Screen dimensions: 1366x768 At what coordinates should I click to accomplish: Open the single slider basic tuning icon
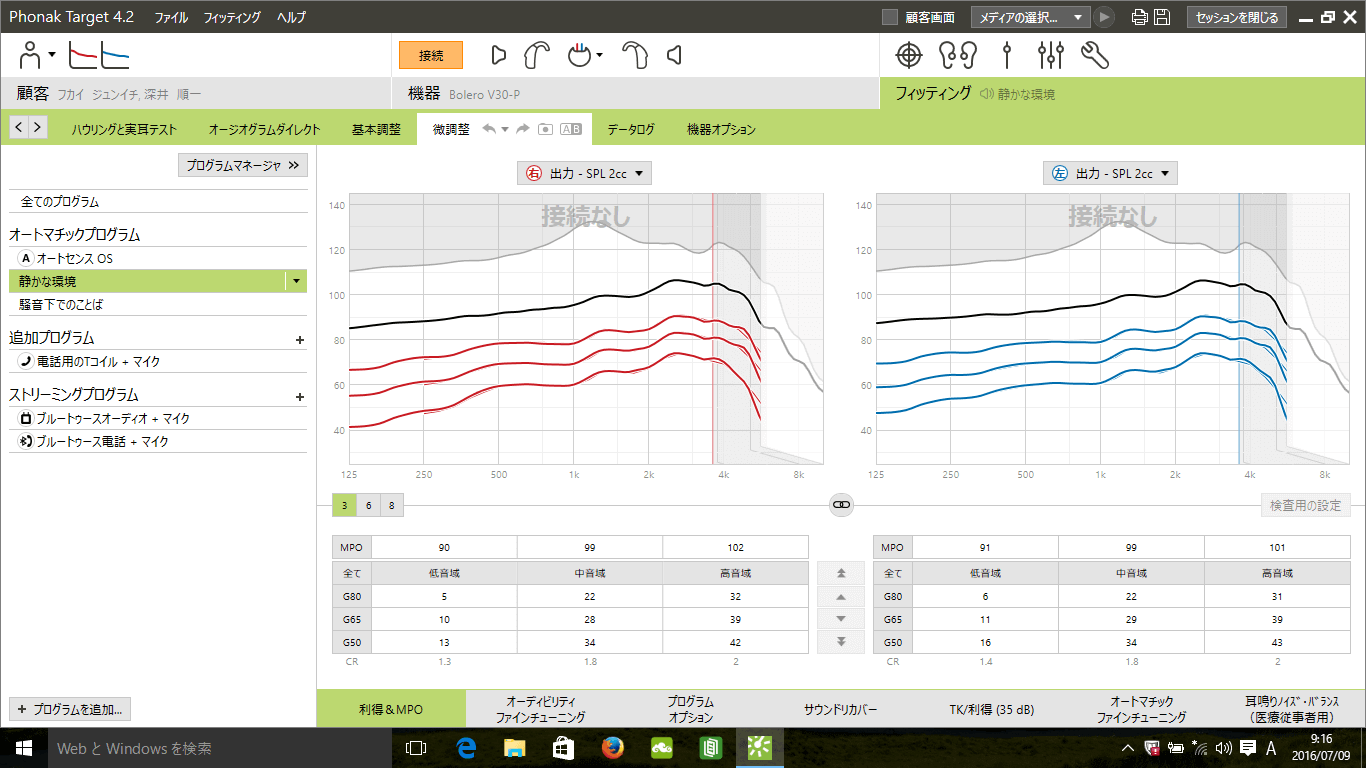pos(1007,55)
